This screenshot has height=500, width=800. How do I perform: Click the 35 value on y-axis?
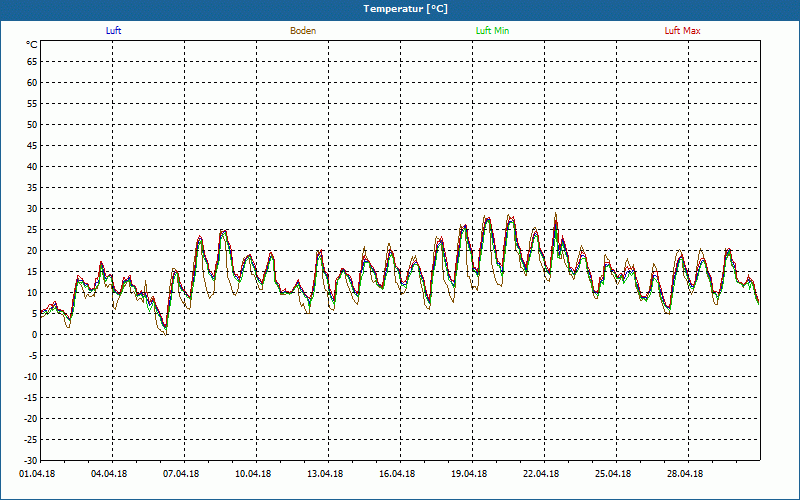pos(32,188)
